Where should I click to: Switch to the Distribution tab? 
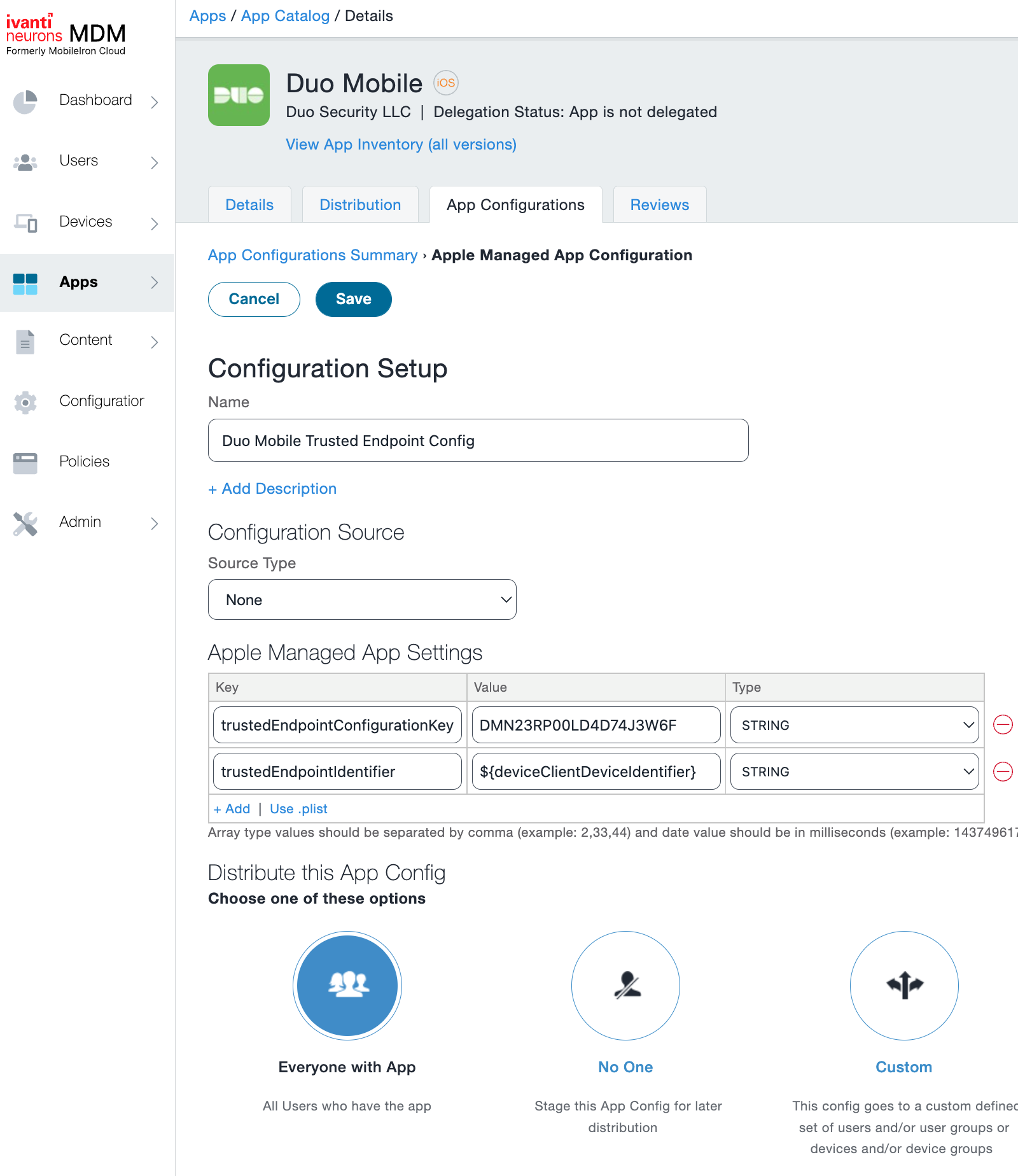coord(360,204)
